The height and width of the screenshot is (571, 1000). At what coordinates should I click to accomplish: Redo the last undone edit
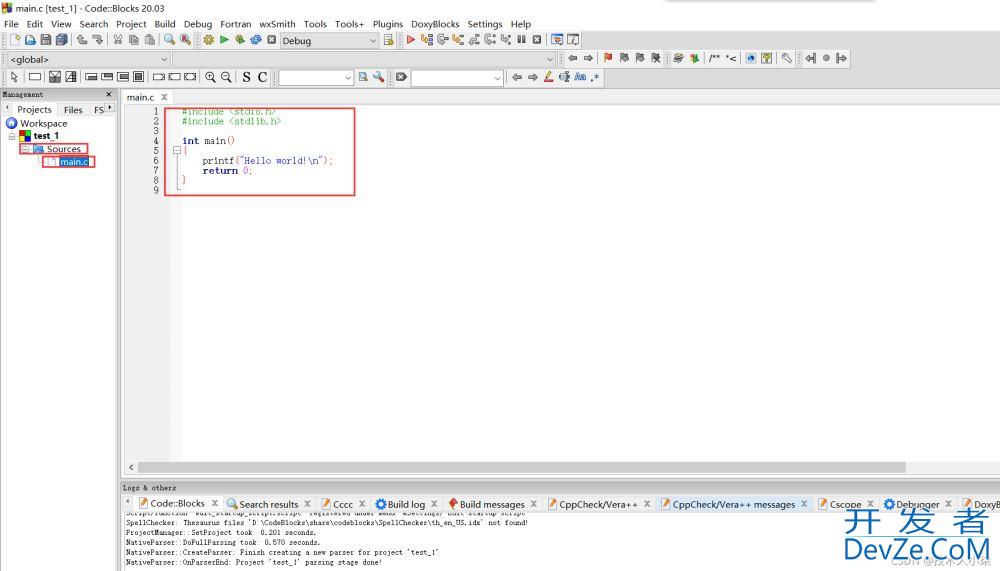pyautogui.click(x=98, y=40)
